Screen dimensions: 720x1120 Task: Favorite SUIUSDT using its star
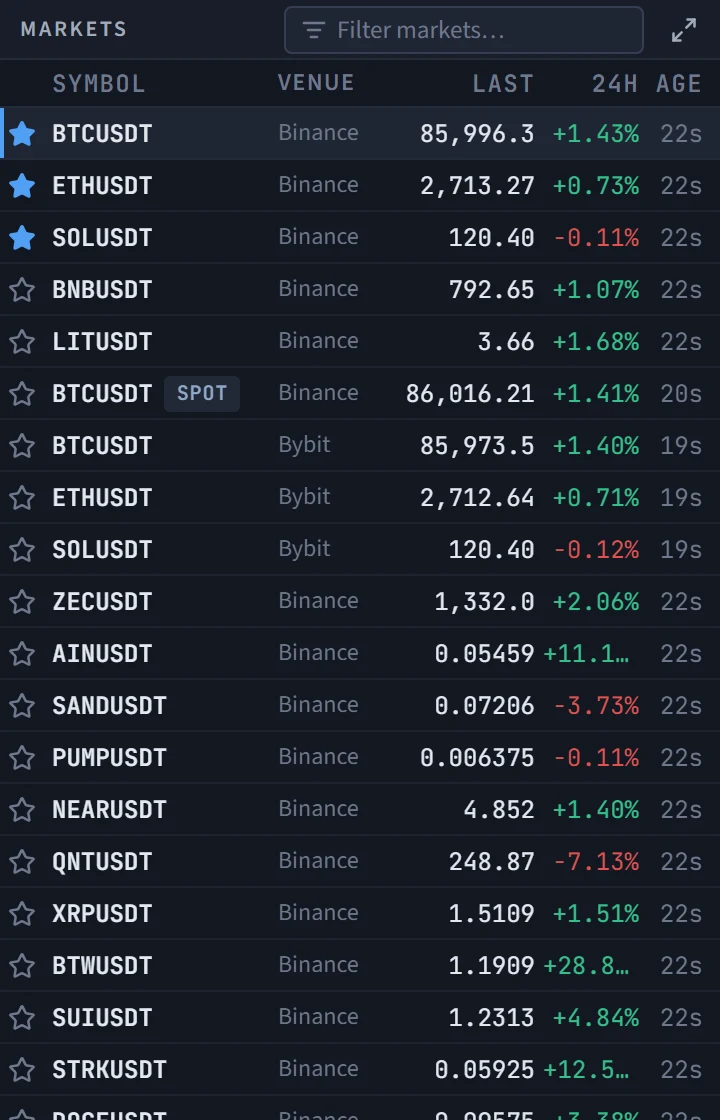click(x=22, y=1017)
